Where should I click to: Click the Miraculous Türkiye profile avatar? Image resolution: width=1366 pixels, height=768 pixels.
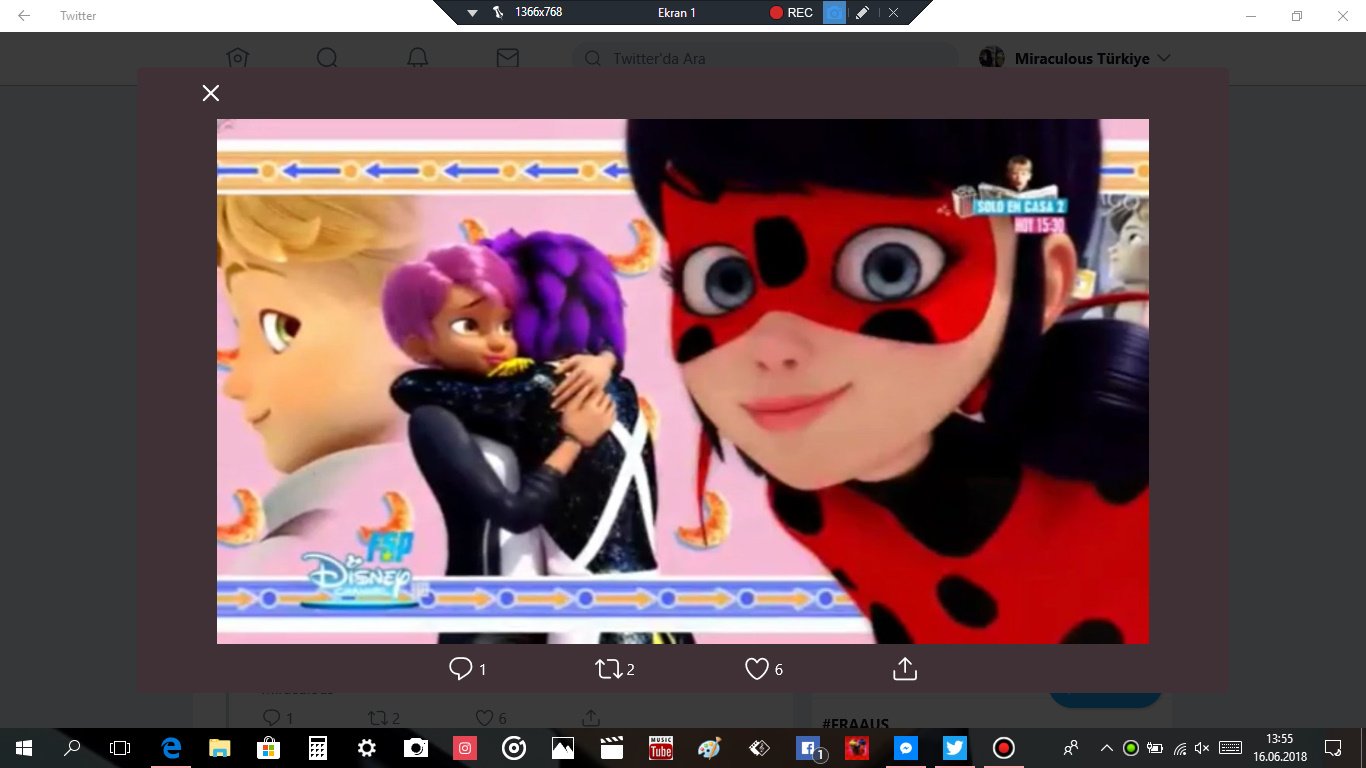[x=991, y=58]
